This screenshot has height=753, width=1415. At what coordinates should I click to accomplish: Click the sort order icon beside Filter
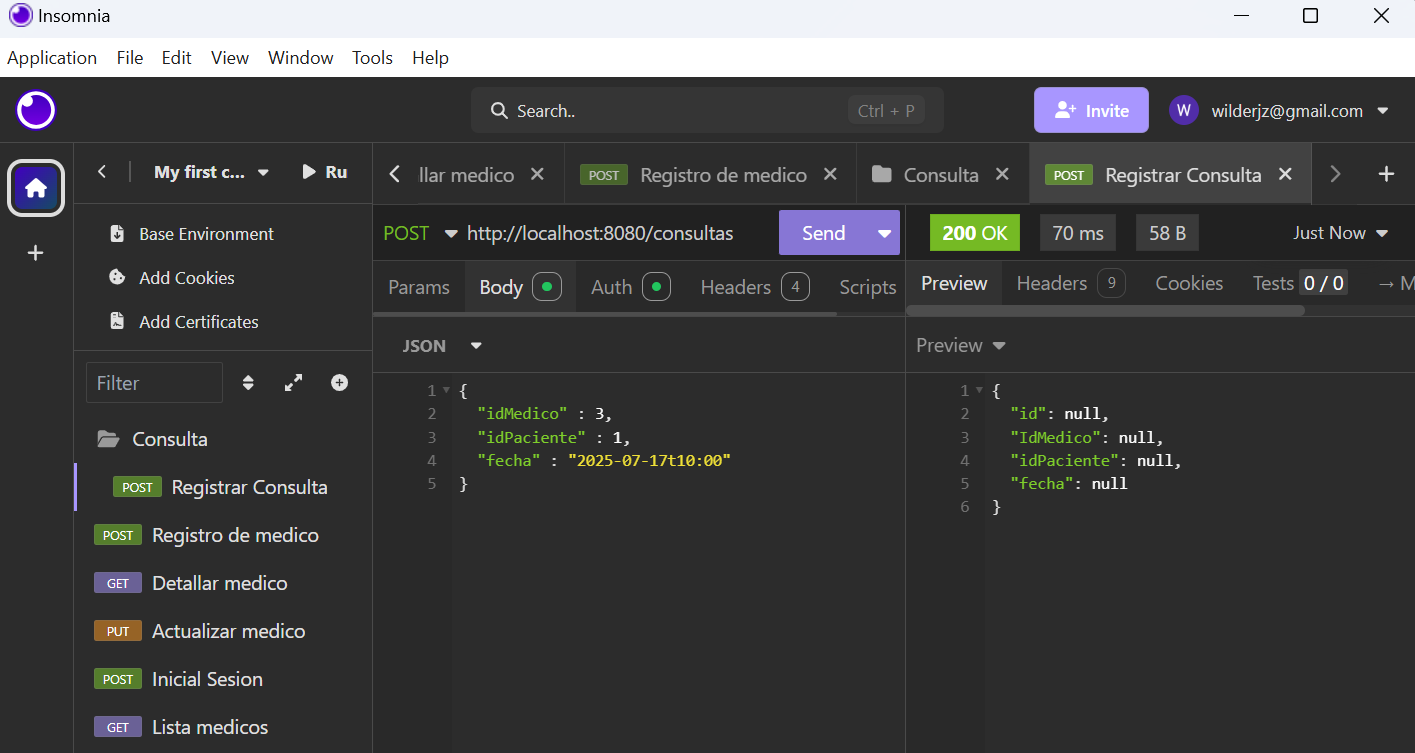[x=248, y=383]
